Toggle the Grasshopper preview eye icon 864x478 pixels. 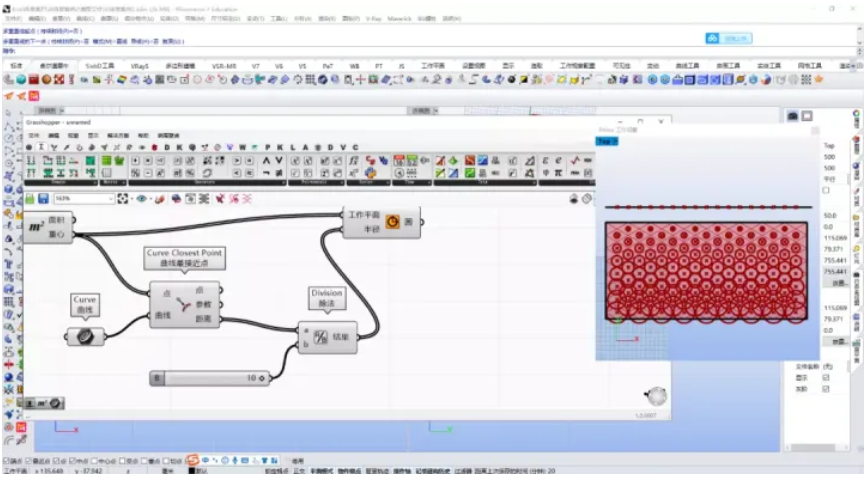[x=141, y=199]
